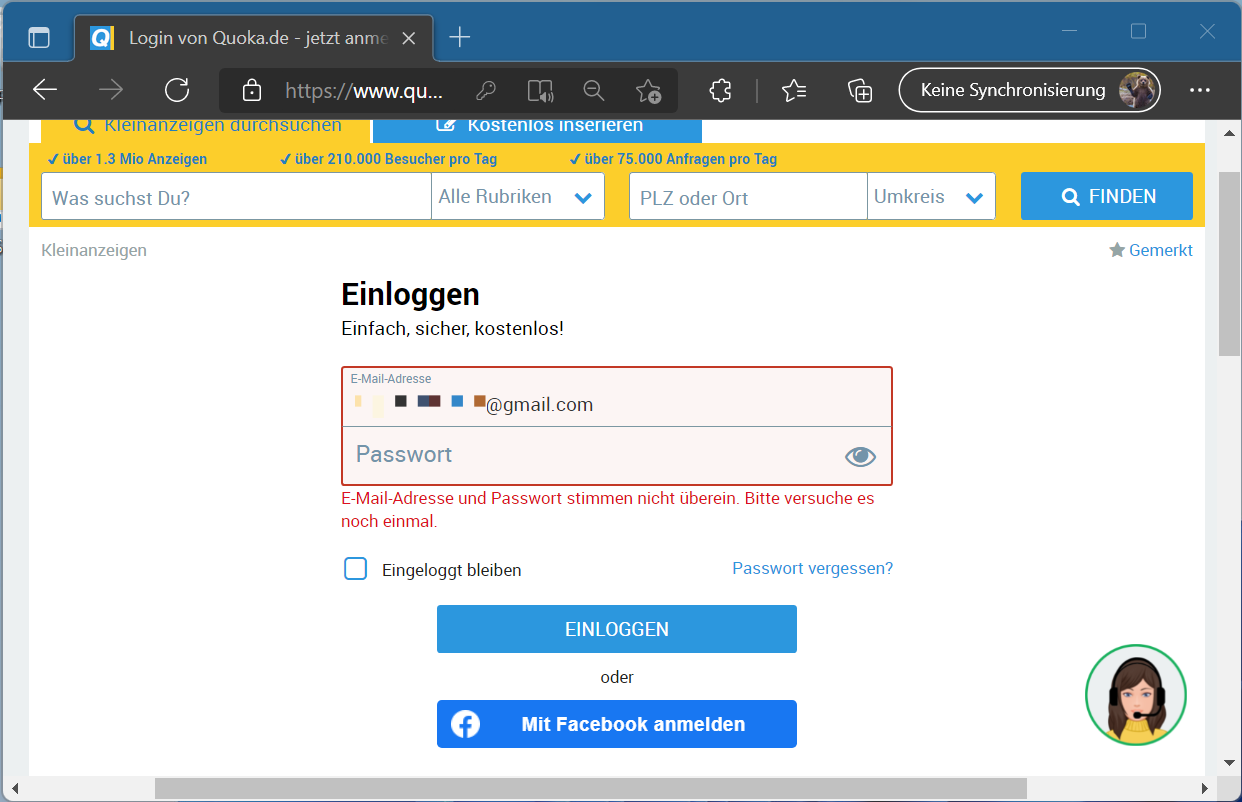Click Mit Facebook anmelden button
The height and width of the screenshot is (802, 1242).
pos(617,724)
